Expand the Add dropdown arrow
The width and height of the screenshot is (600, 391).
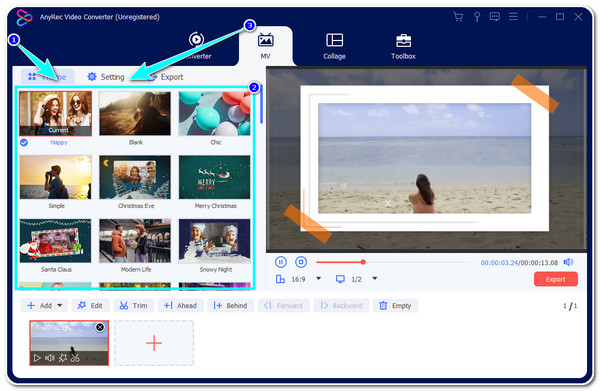point(60,306)
